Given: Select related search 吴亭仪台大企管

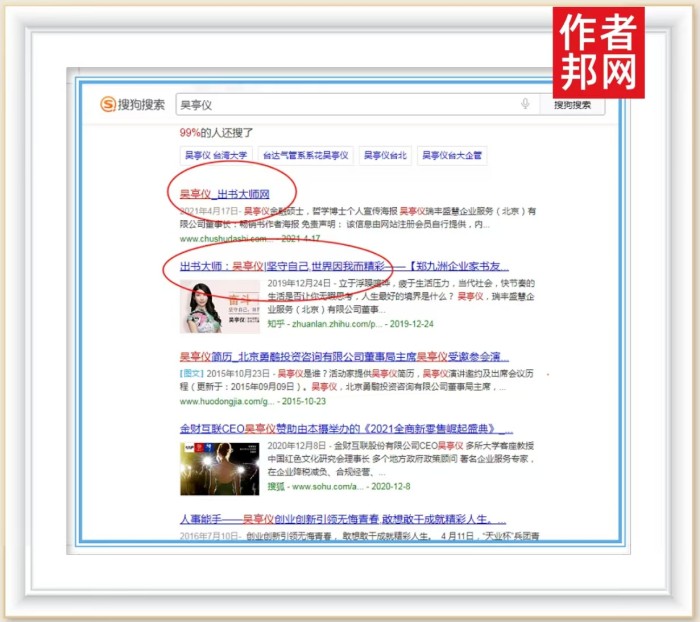Looking at the screenshot, I should coord(452,155).
